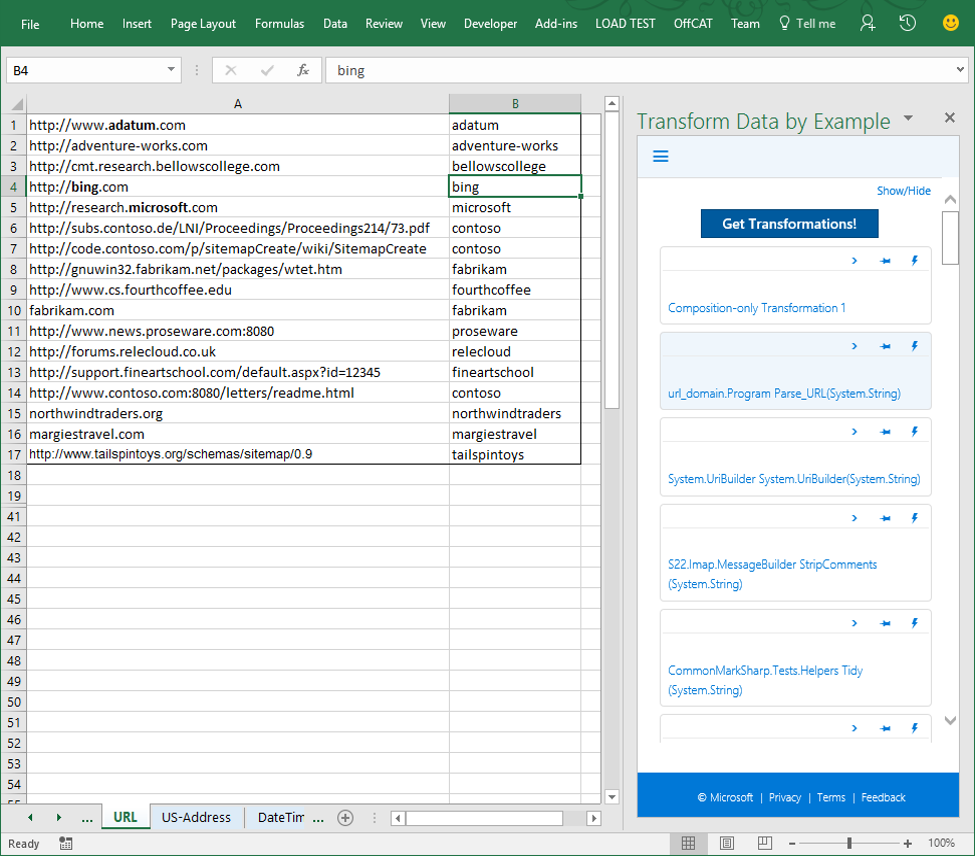Switch to the US-Address sheet tab

click(196, 818)
